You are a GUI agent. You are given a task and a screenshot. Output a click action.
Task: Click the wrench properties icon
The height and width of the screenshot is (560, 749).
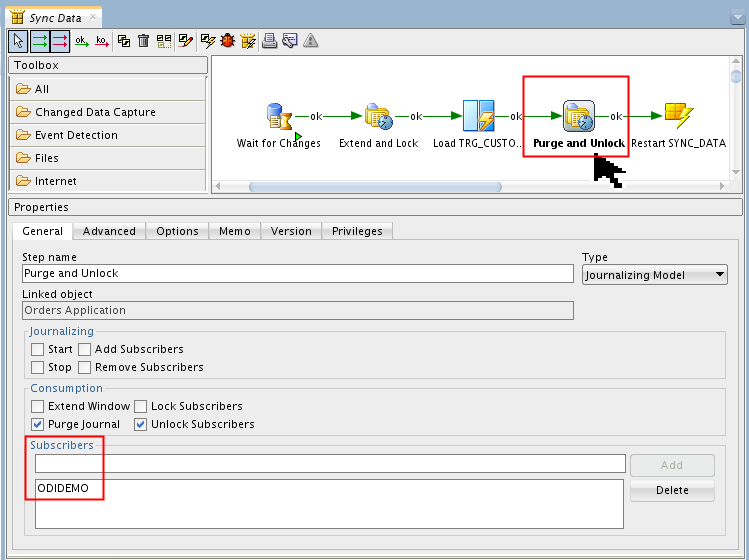point(289,41)
